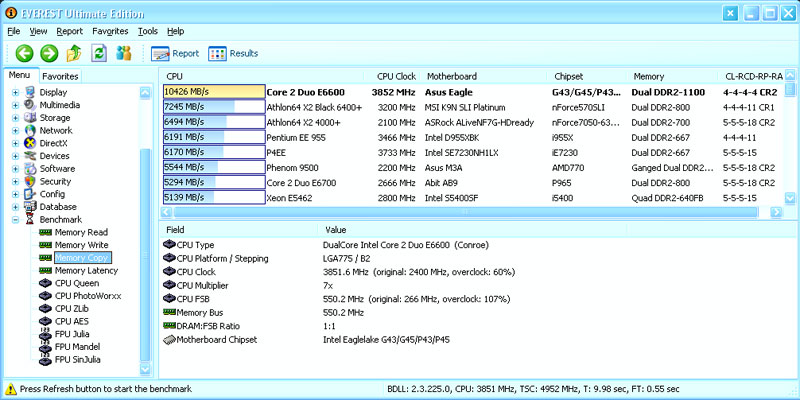Screen dimensions: 800x400
Task: Click the DirectX icon in the tree
Action: click(31, 143)
